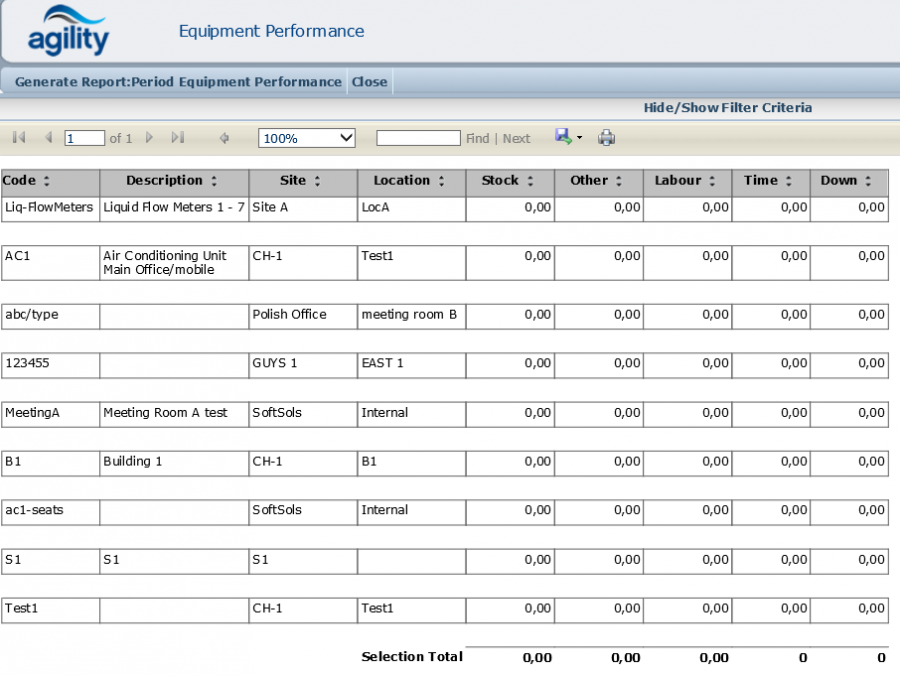900x676 pixels.
Task: Click the Find link
Action: click(x=477, y=138)
